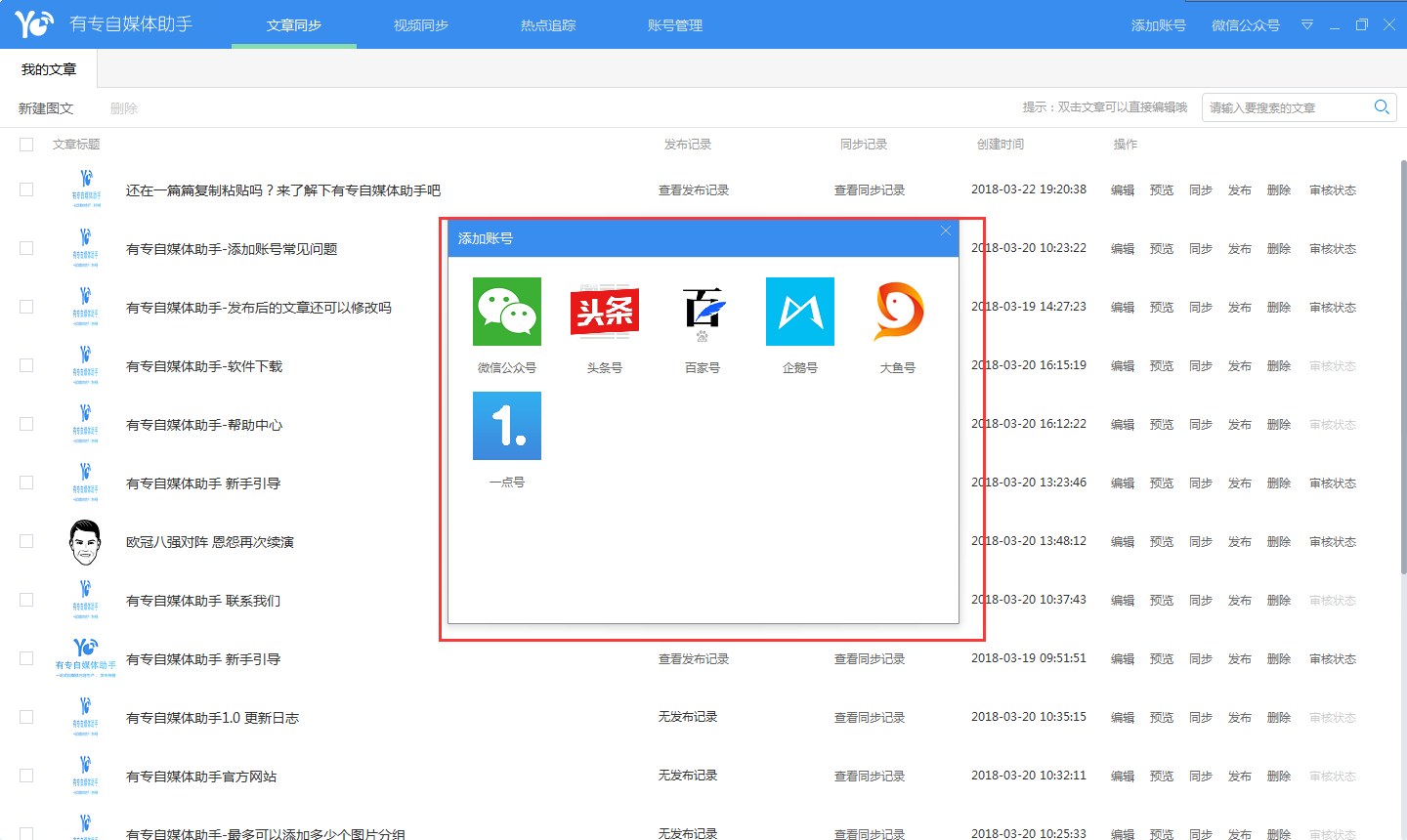Choose the 大鱼号 icon in dialog
The height and width of the screenshot is (840, 1407).
coord(898,312)
